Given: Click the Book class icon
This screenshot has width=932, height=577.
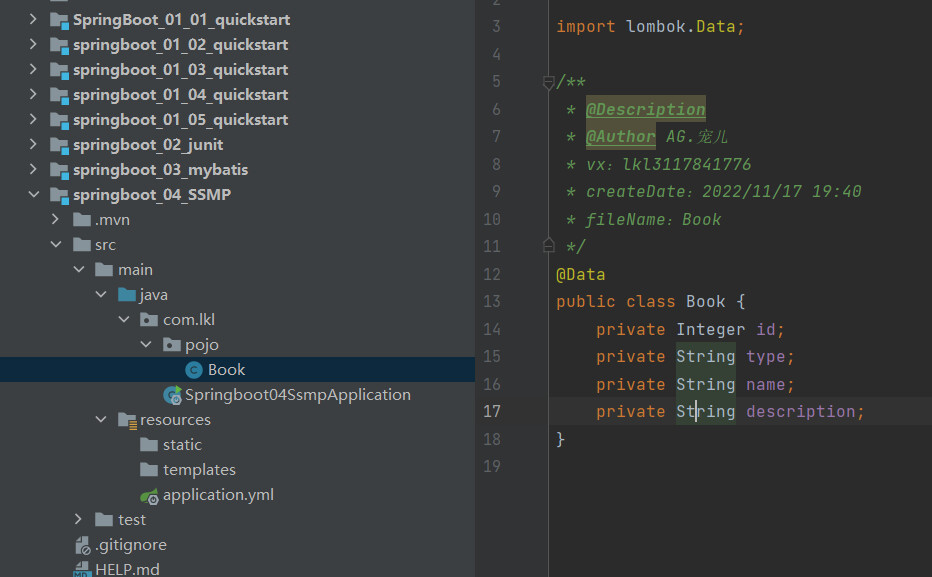Looking at the screenshot, I should (194, 370).
